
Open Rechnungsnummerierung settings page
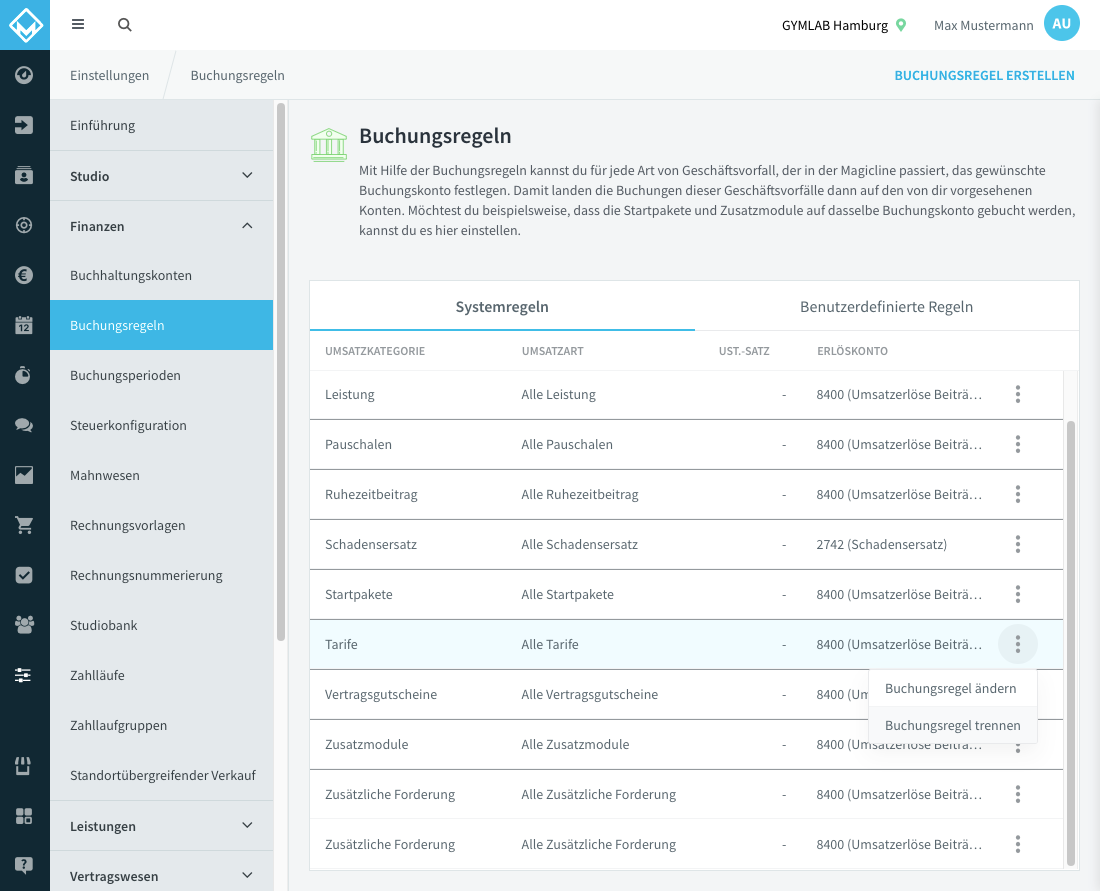point(161,575)
